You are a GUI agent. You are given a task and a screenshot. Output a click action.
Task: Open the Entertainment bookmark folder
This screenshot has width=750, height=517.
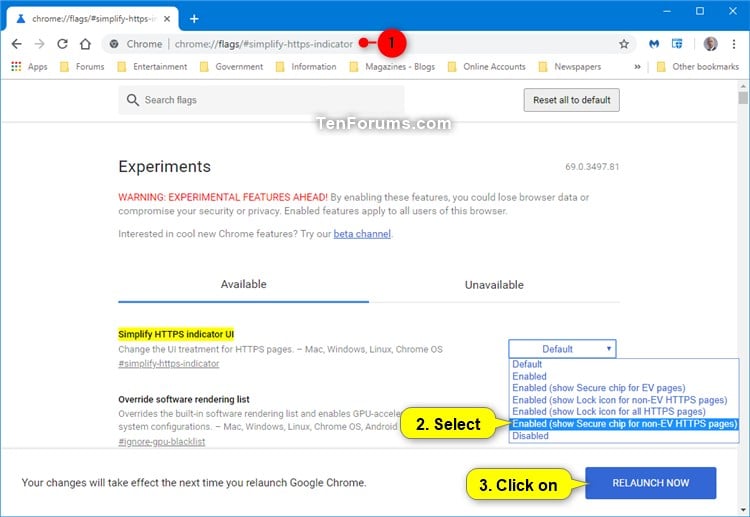pos(152,66)
